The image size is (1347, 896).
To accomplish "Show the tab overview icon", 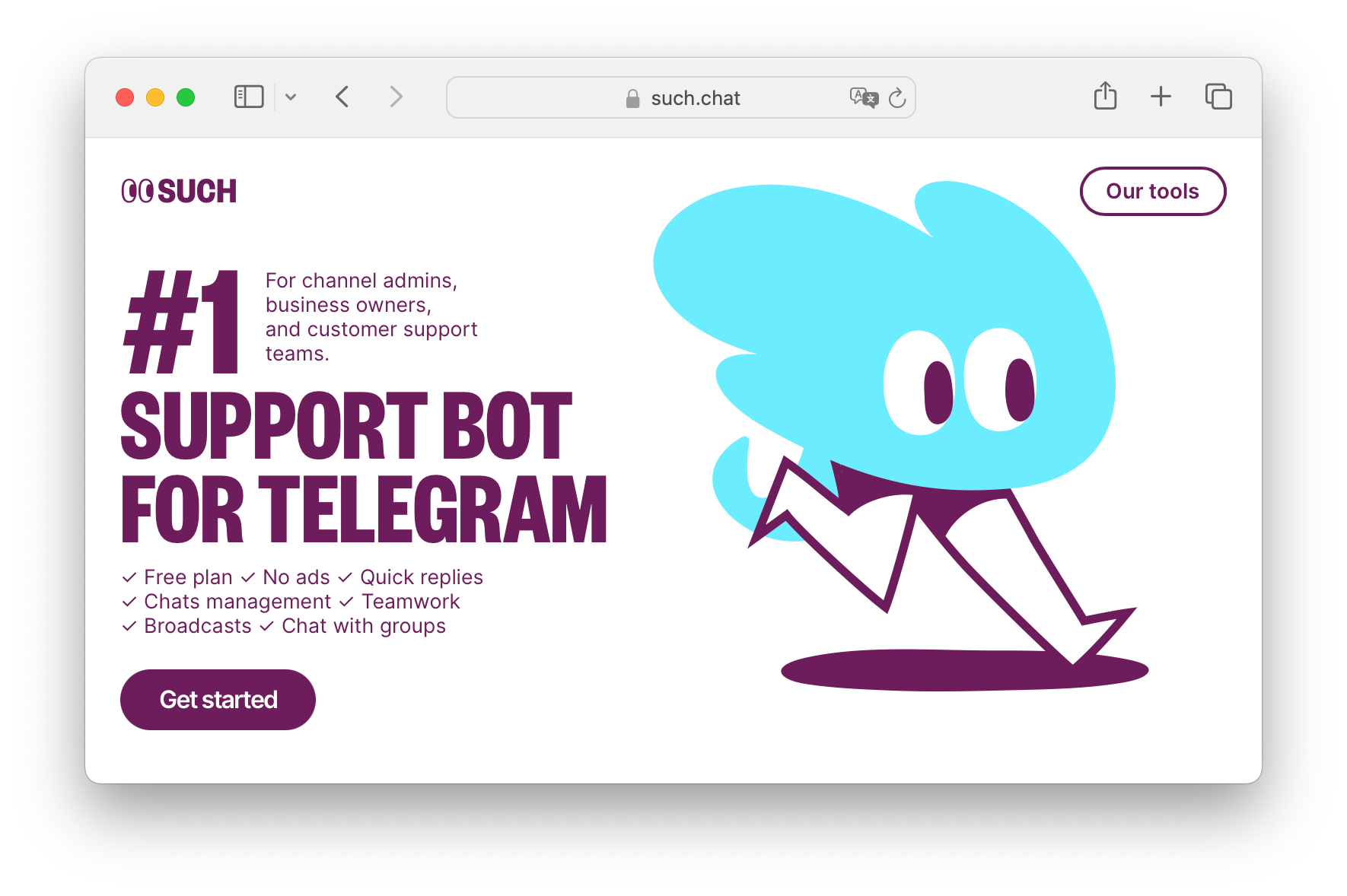I will (x=1218, y=97).
